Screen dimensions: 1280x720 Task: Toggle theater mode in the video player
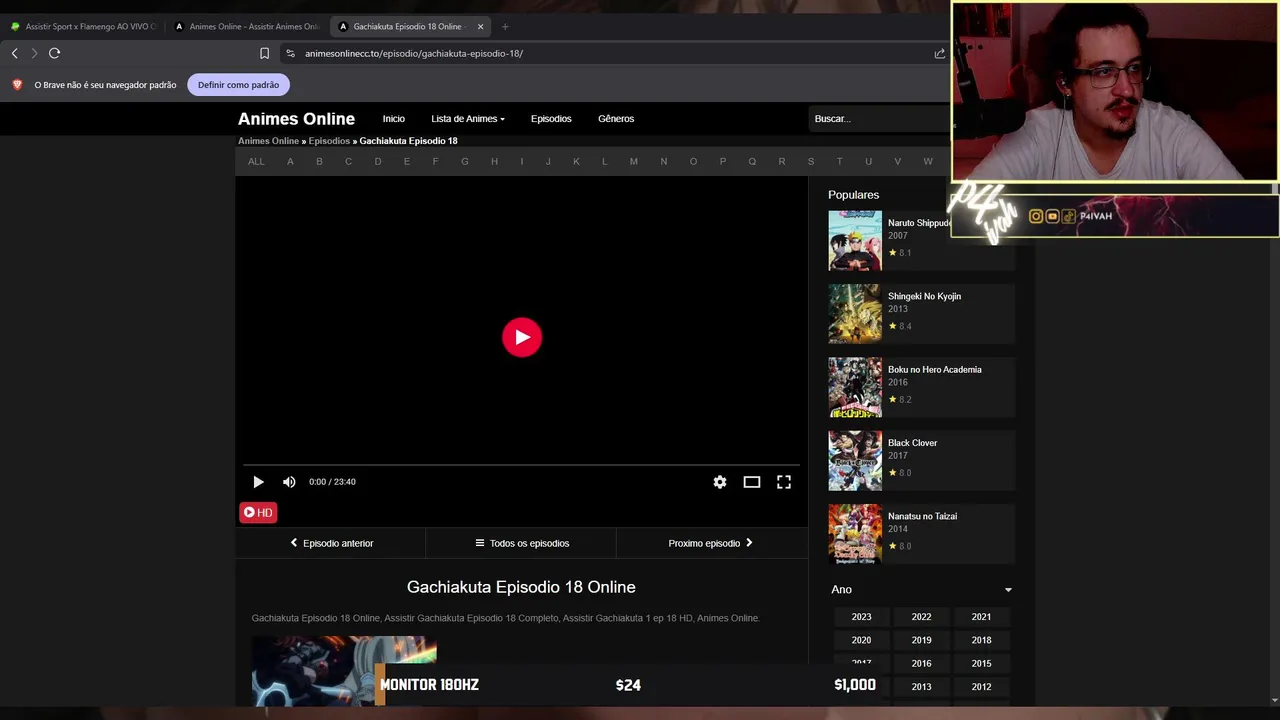(752, 482)
